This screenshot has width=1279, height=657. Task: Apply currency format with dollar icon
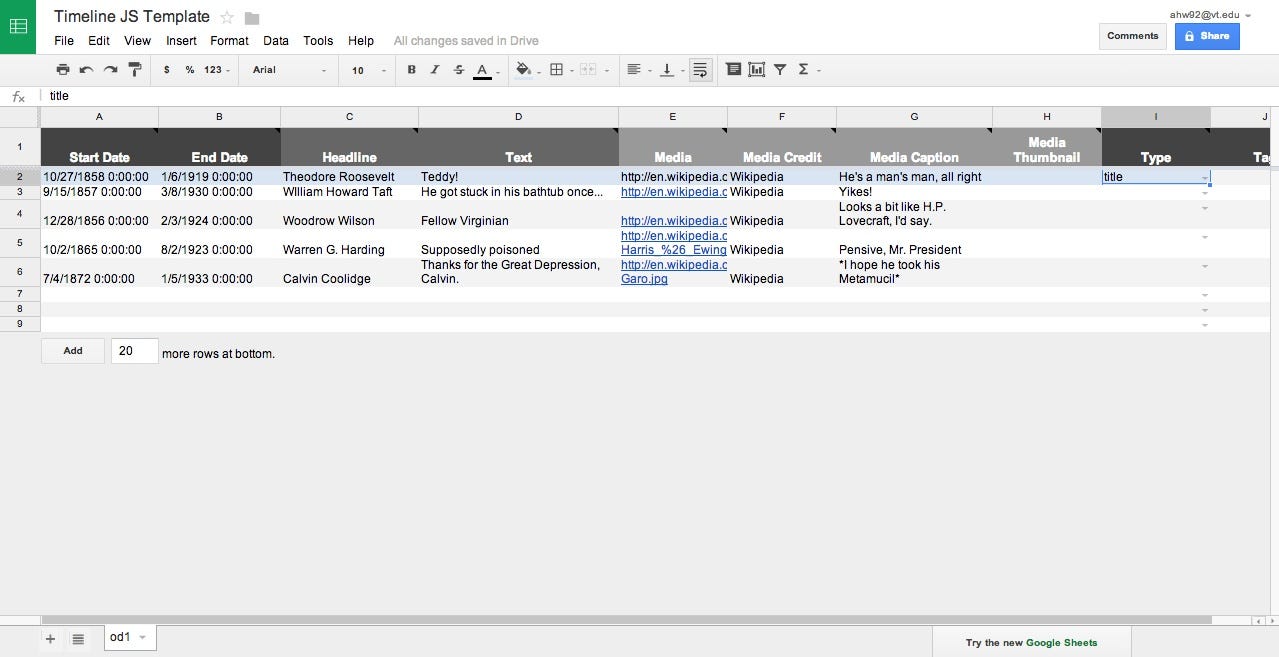point(166,69)
